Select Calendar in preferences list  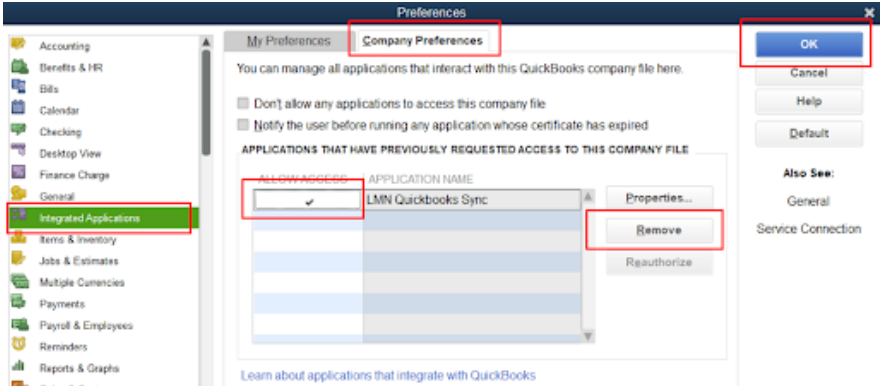(x=59, y=110)
